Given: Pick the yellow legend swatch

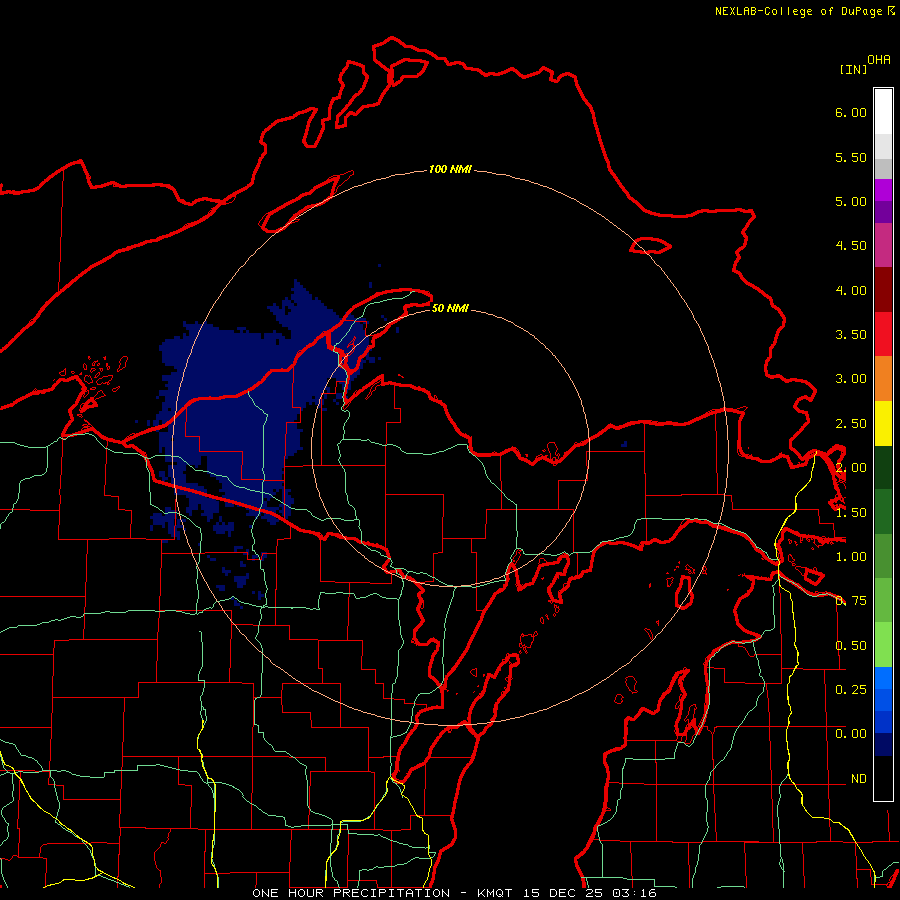Looking at the screenshot, I should [x=883, y=424].
